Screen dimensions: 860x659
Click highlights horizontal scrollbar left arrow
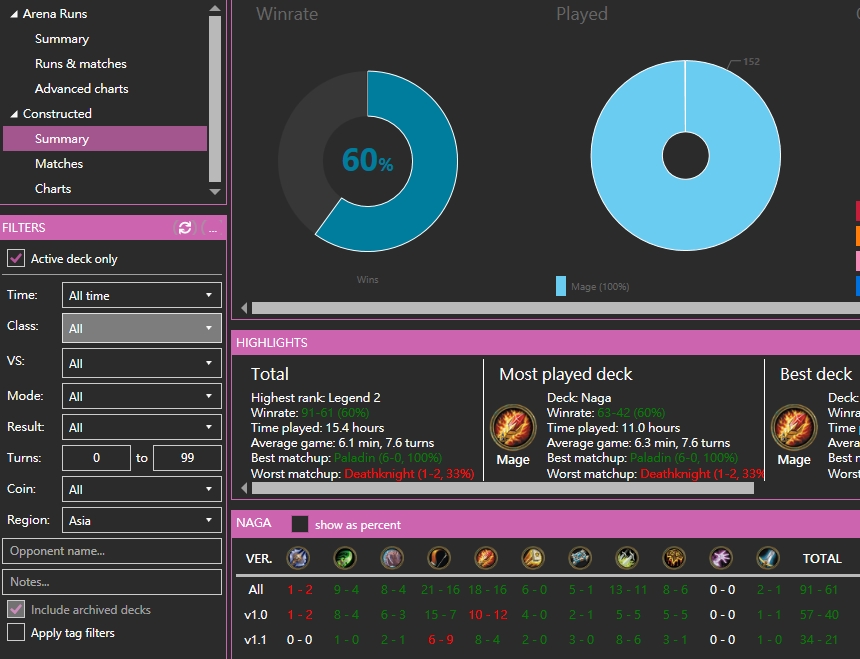pos(245,487)
